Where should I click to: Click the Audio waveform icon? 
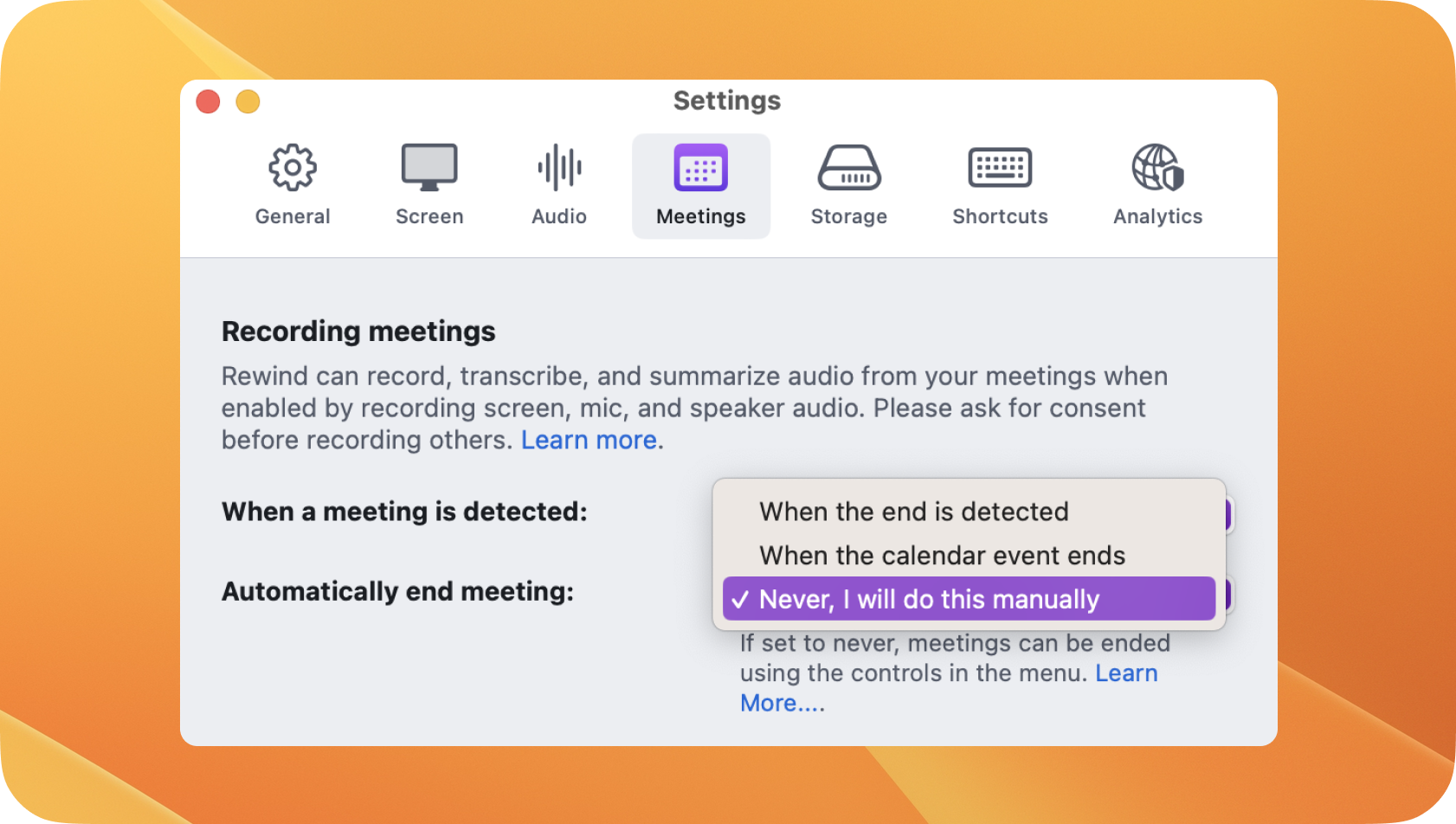click(x=559, y=167)
